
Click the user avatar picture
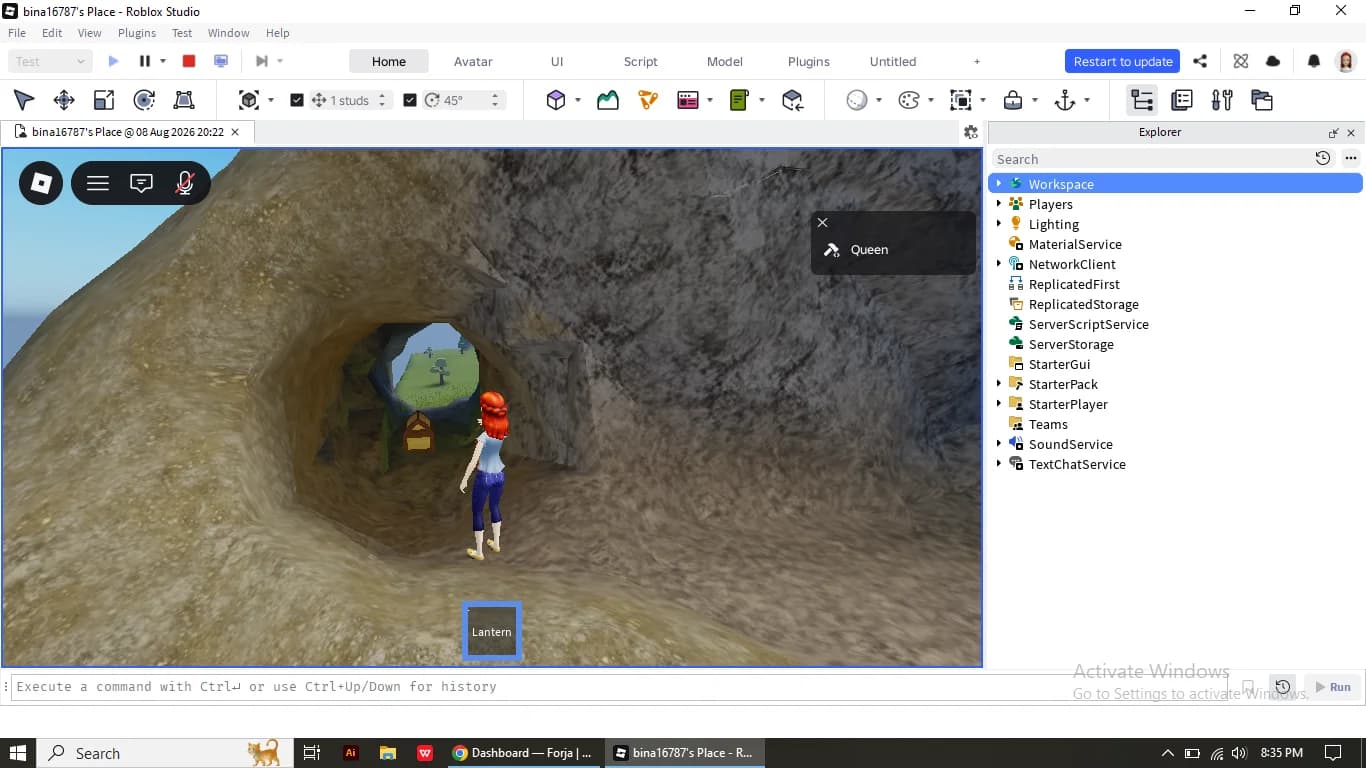1346,61
